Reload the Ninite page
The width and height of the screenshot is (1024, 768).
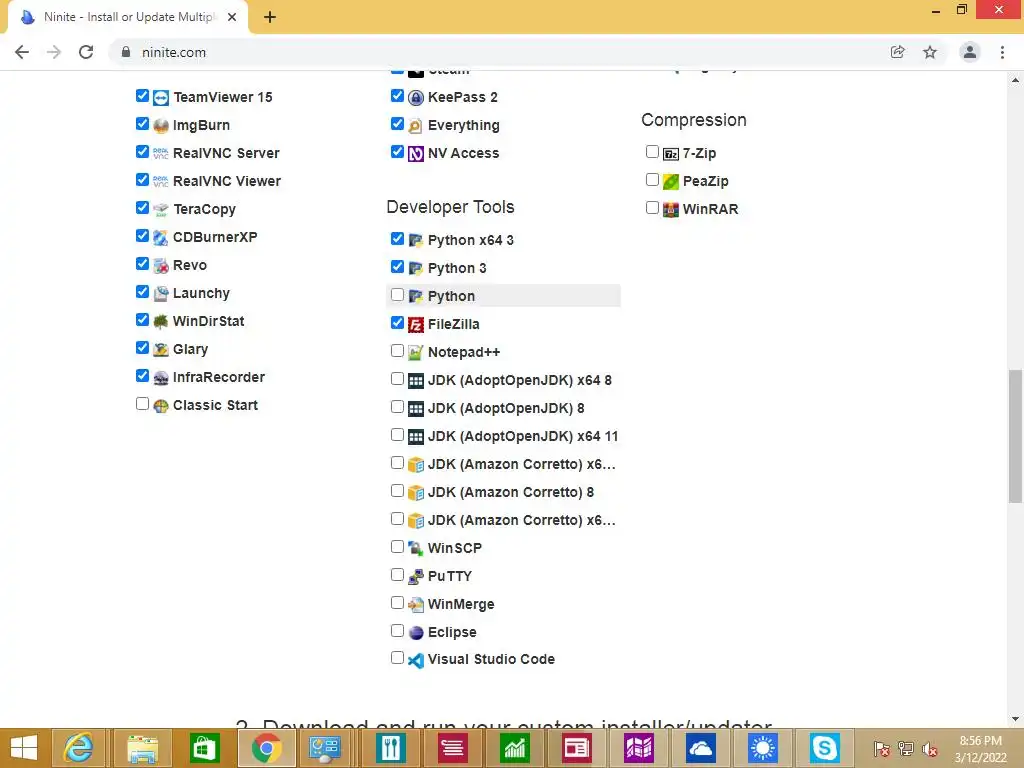click(86, 52)
